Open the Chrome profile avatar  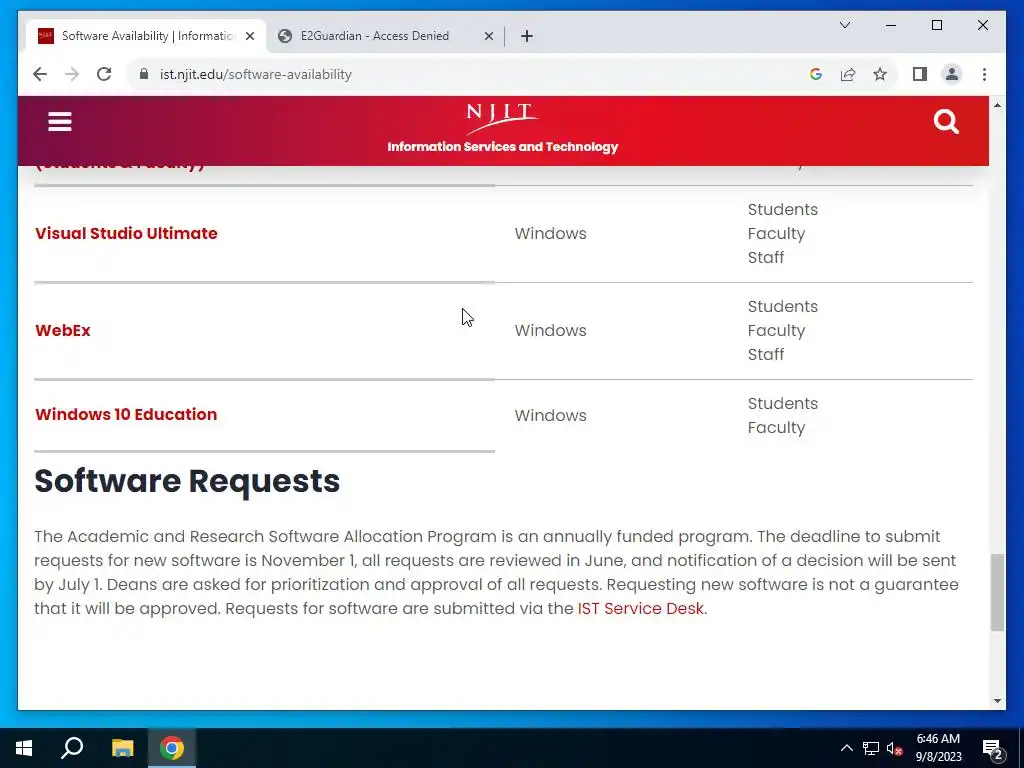(x=952, y=74)
